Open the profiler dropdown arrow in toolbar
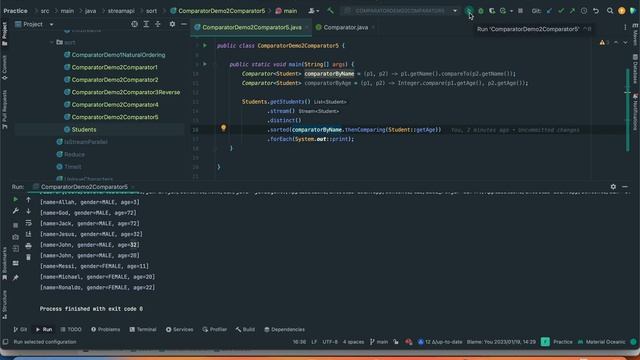This screenshot has height=360, width=640. click(x=511, y=11)
